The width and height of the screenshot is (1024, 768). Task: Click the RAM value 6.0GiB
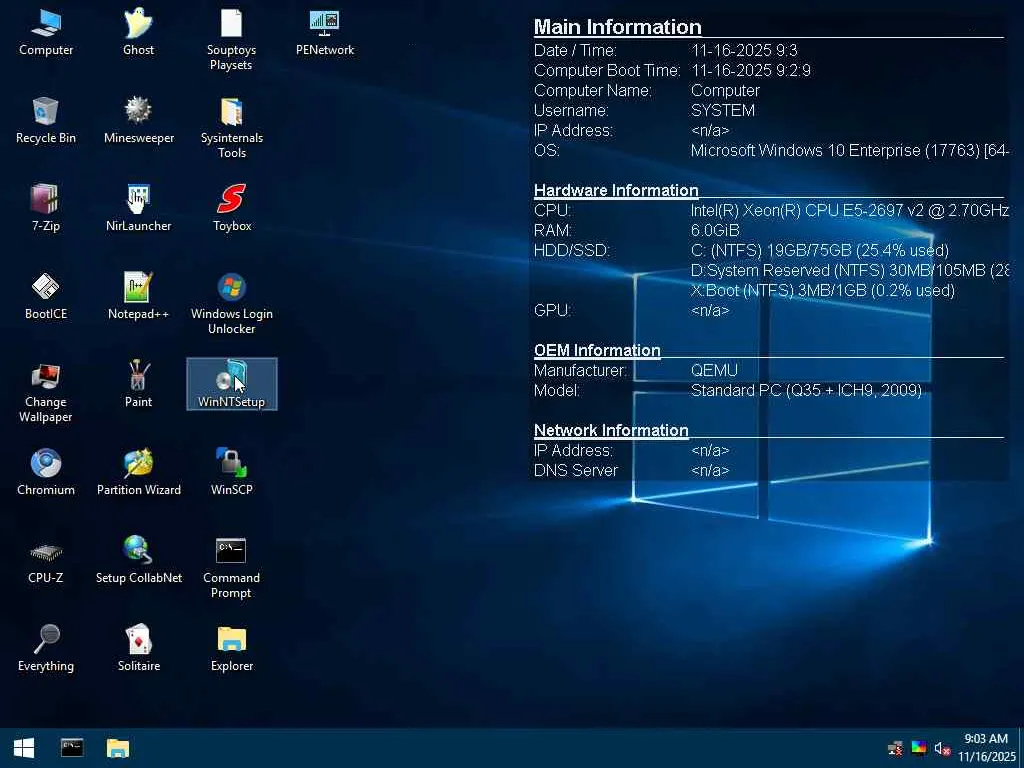tap(715, 231)
